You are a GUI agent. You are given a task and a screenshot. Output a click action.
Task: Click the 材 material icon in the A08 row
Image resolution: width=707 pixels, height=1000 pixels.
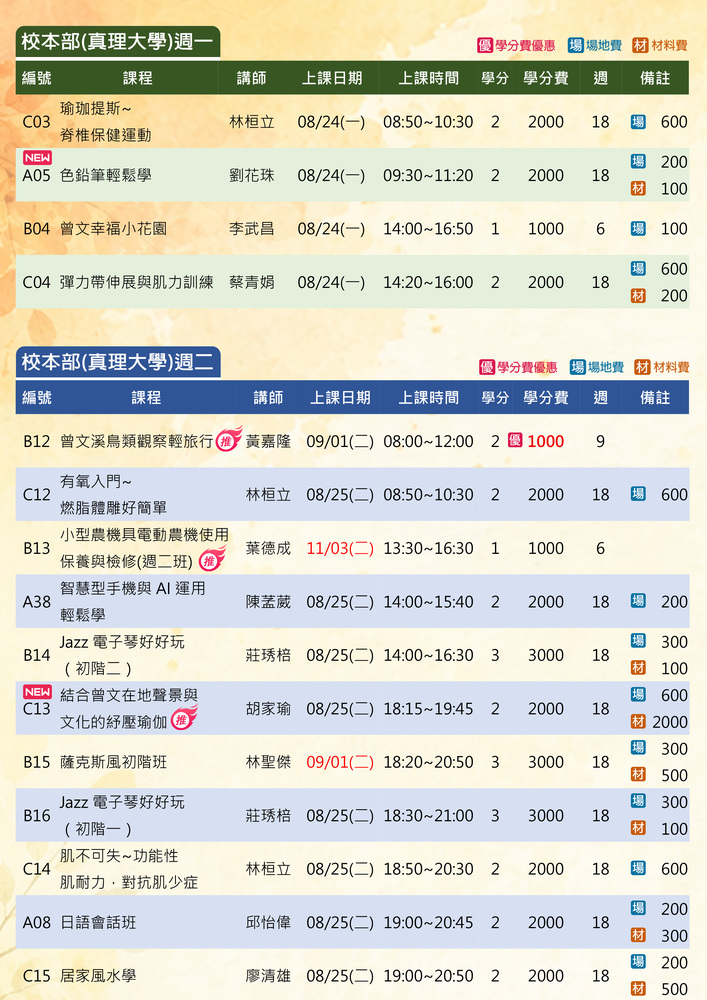coord(638,935)
